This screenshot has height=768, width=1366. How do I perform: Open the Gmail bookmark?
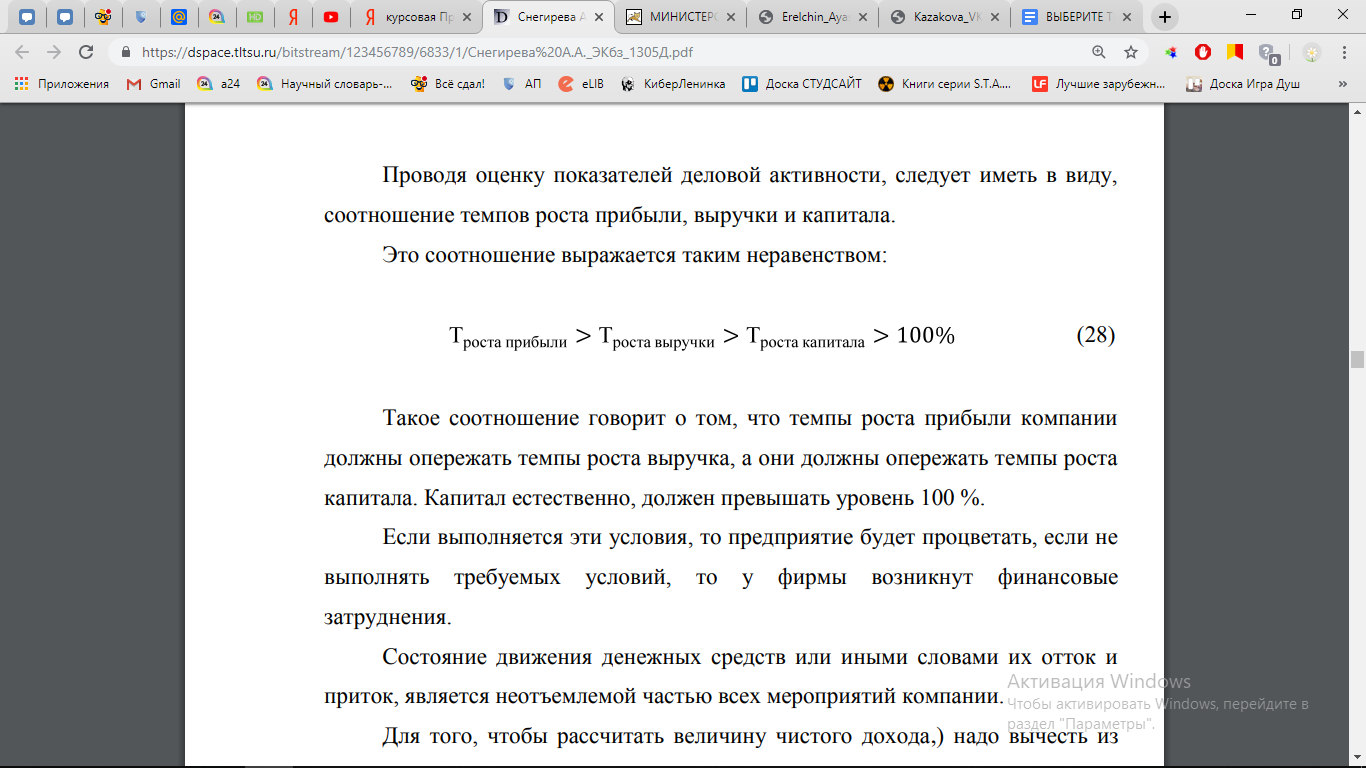(x=154, y=84)
